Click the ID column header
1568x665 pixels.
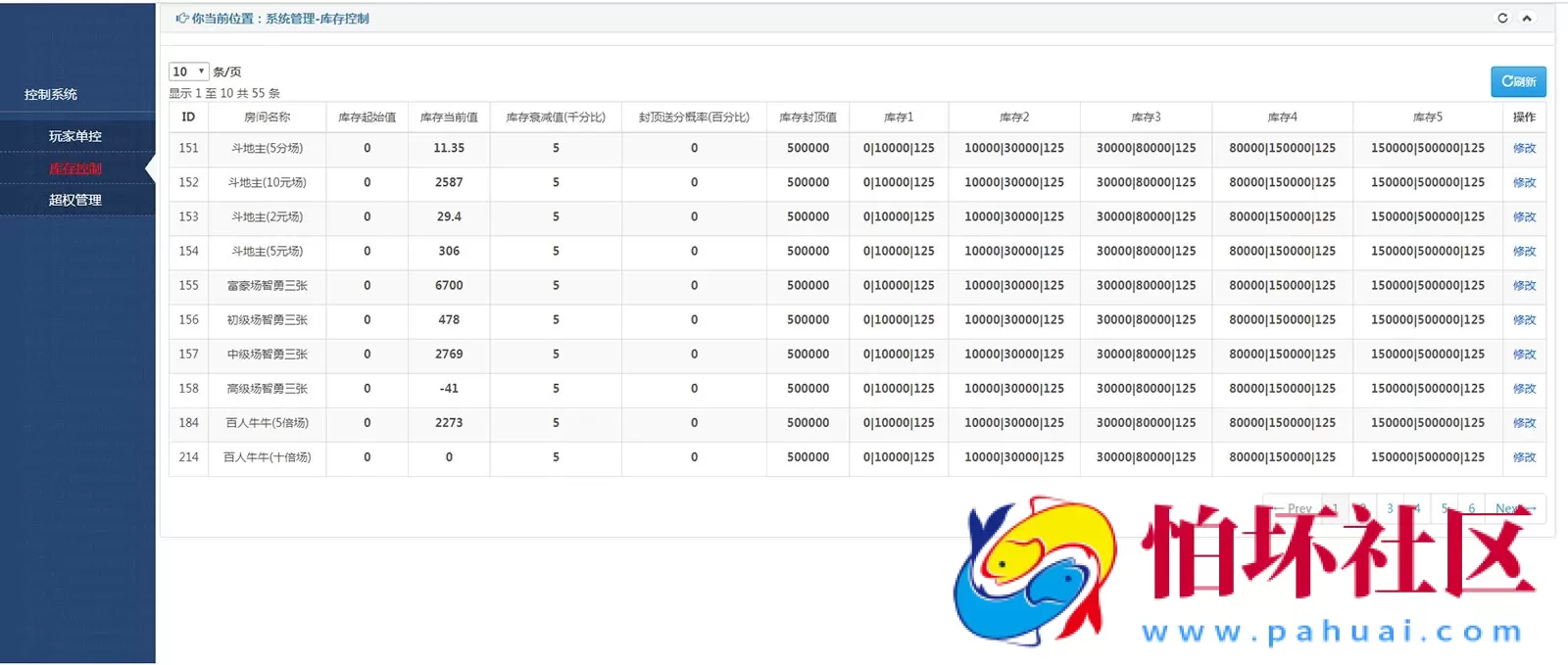pos(188,117)
